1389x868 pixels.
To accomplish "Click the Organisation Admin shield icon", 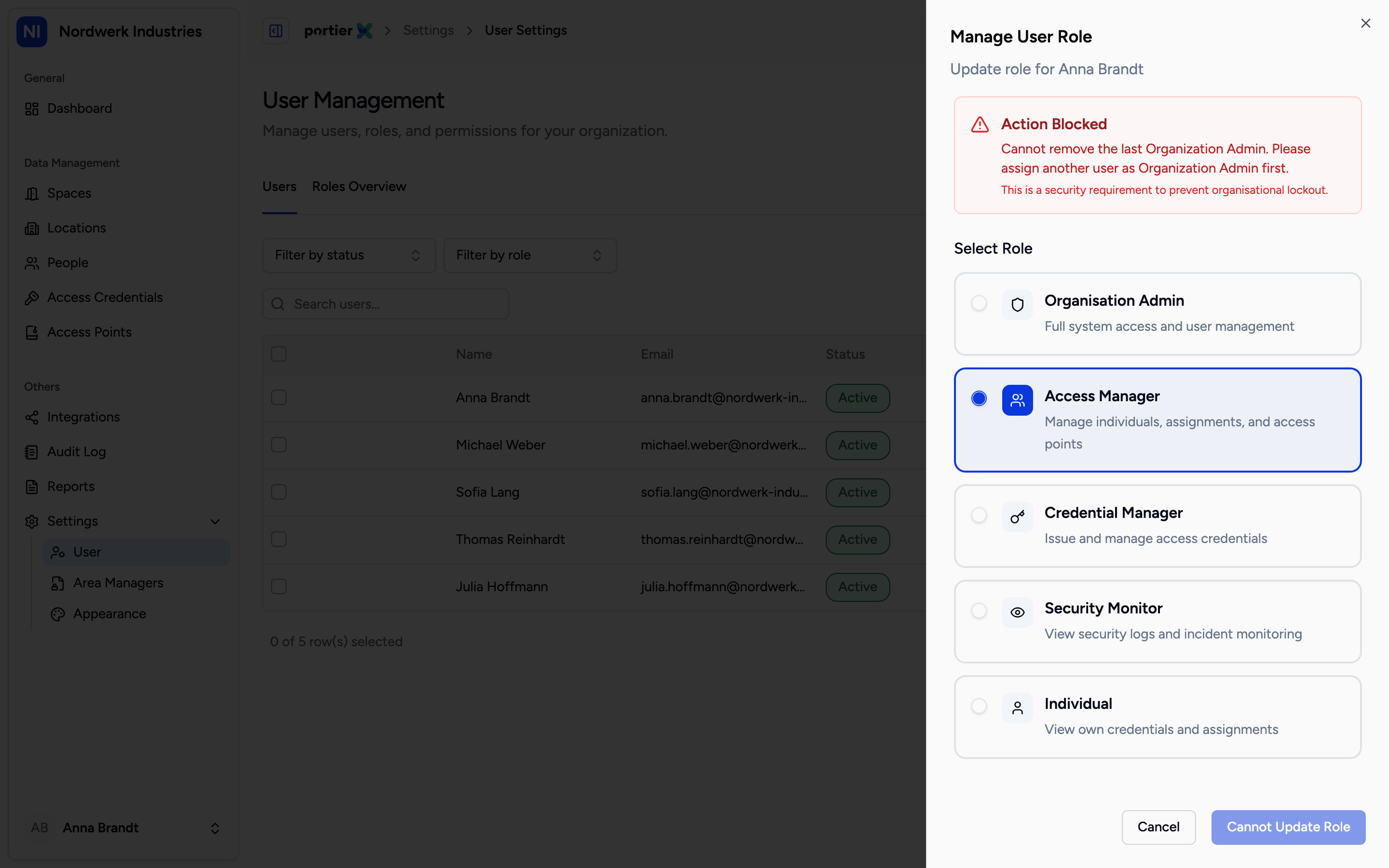I will [x=1017, y=304].
